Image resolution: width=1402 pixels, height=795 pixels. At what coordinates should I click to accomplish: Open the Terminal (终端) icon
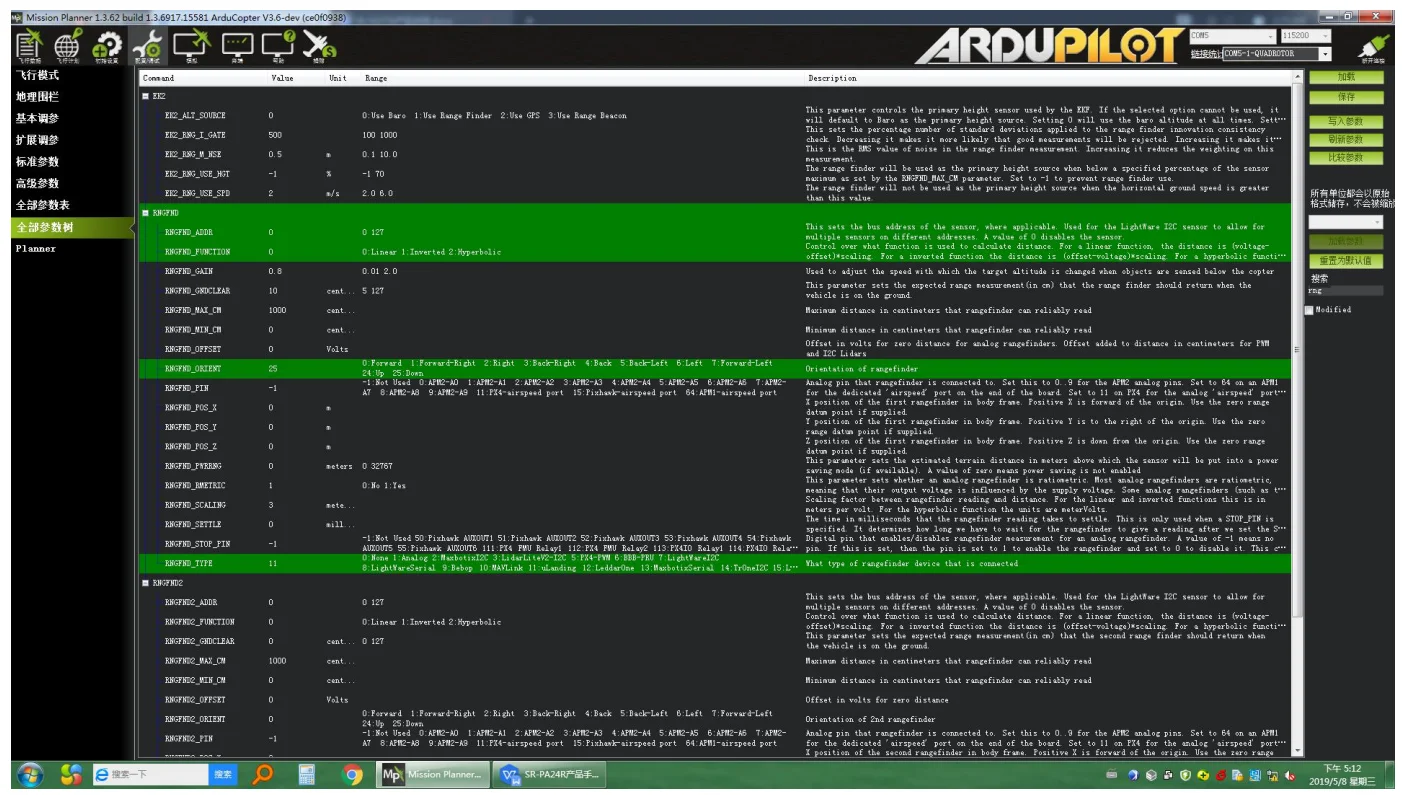(237, 44)
